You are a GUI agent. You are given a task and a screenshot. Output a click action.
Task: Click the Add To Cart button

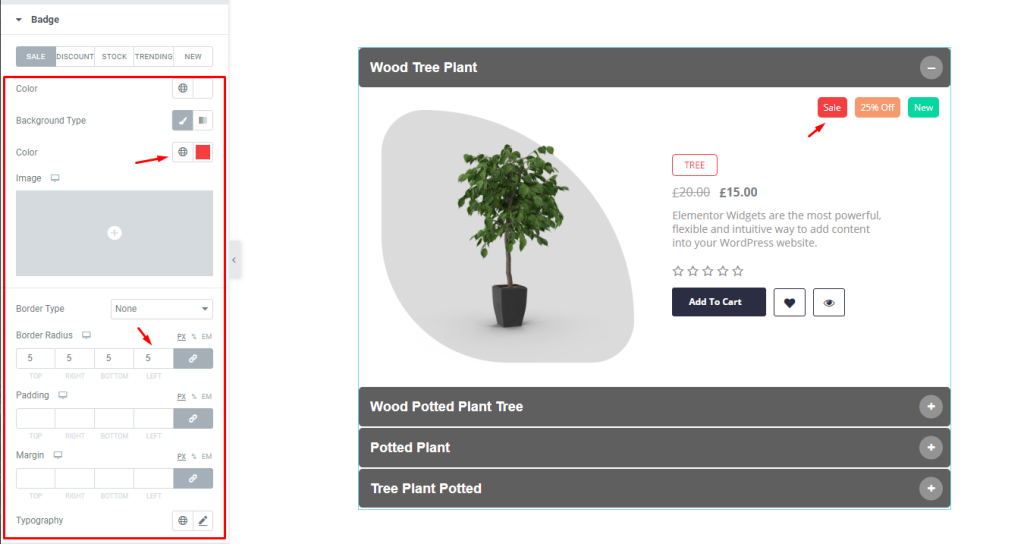719,302
